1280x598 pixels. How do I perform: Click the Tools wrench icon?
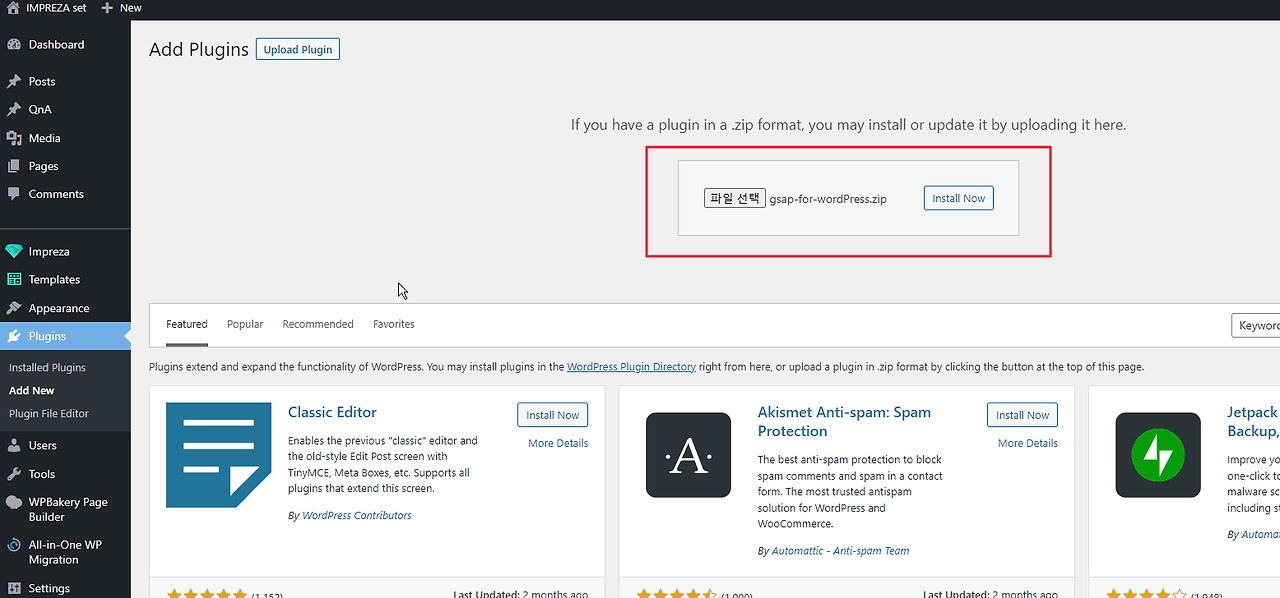point(14,474)
